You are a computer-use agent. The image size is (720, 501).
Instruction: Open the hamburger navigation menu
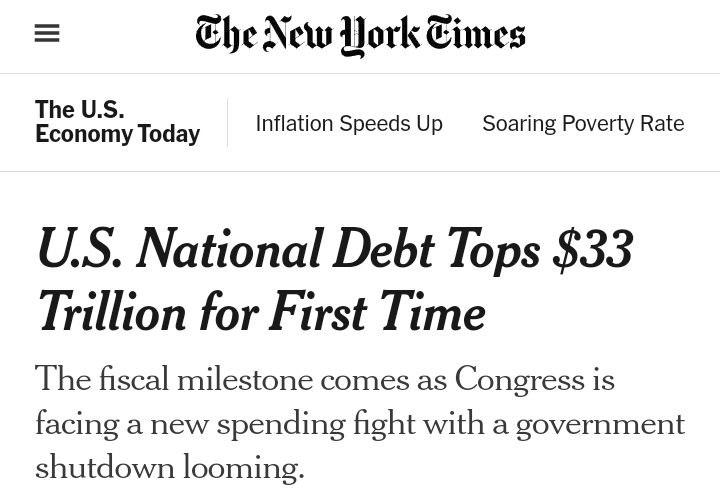click(x=47, y=33)
